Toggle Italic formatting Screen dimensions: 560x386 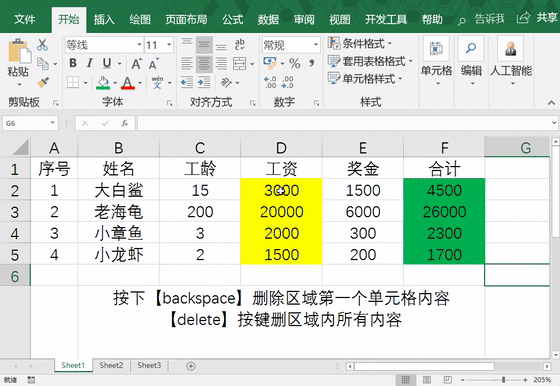90,63
